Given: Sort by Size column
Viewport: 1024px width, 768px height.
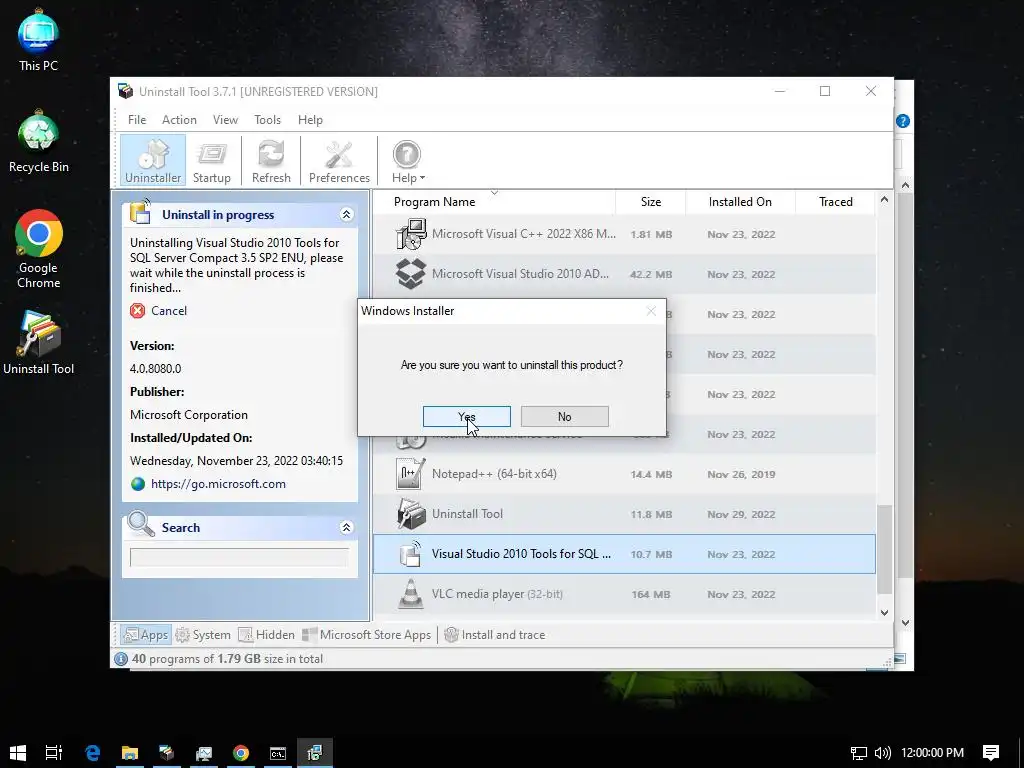Looking at the screenshot, I should coord(650,202).
